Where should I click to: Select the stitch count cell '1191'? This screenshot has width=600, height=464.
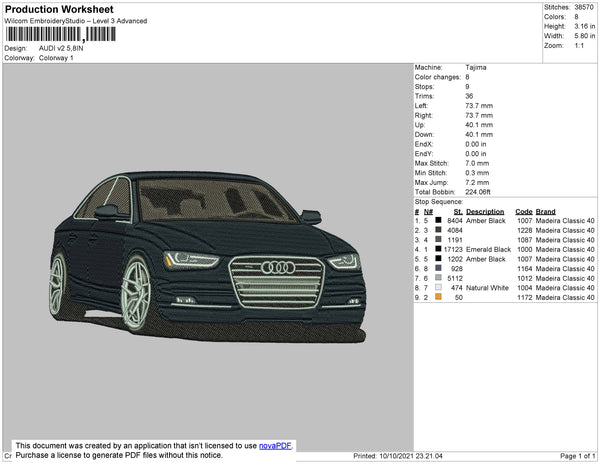455,240
